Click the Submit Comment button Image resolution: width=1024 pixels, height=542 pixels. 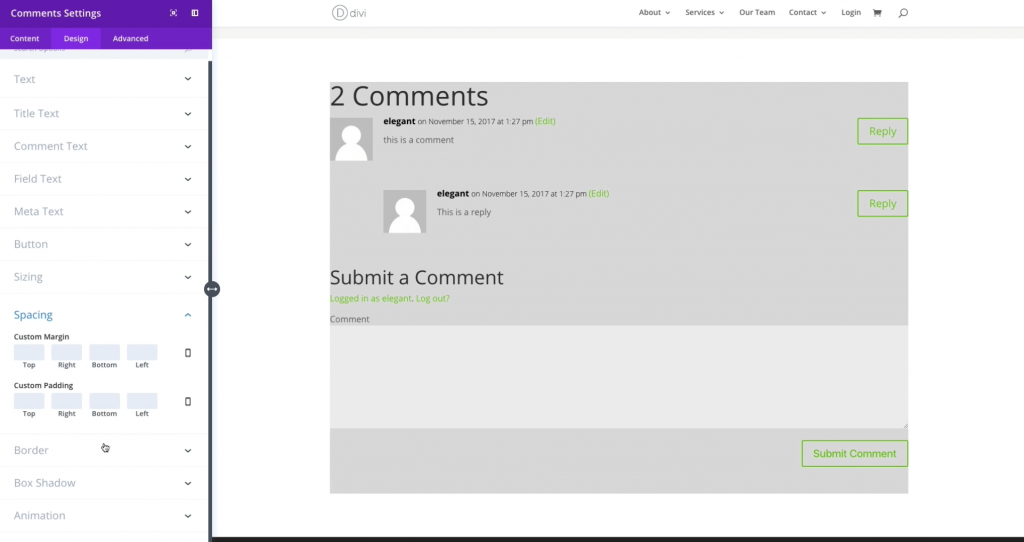[854, 454]
